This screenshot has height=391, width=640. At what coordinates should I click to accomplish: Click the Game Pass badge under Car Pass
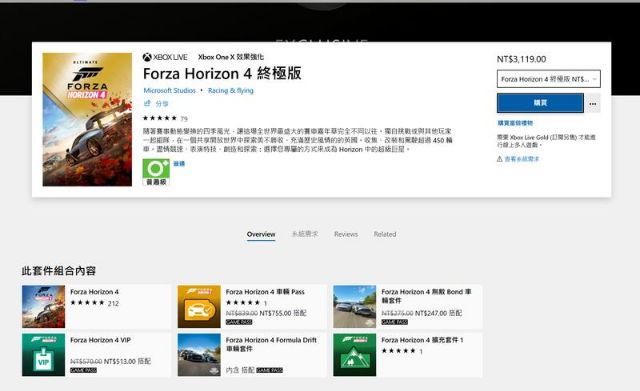[239, 322]
